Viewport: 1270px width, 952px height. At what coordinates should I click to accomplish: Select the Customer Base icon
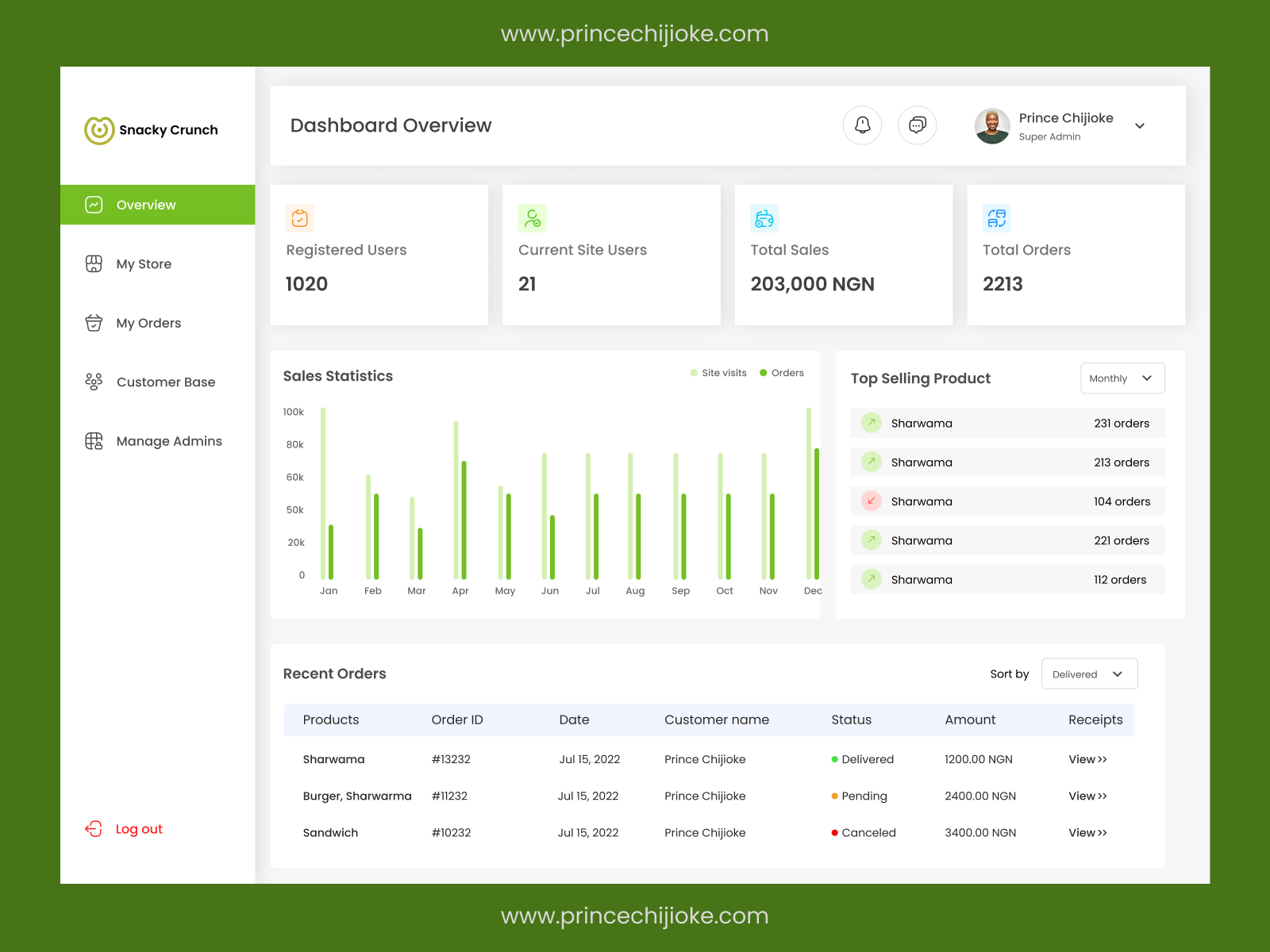94,382
